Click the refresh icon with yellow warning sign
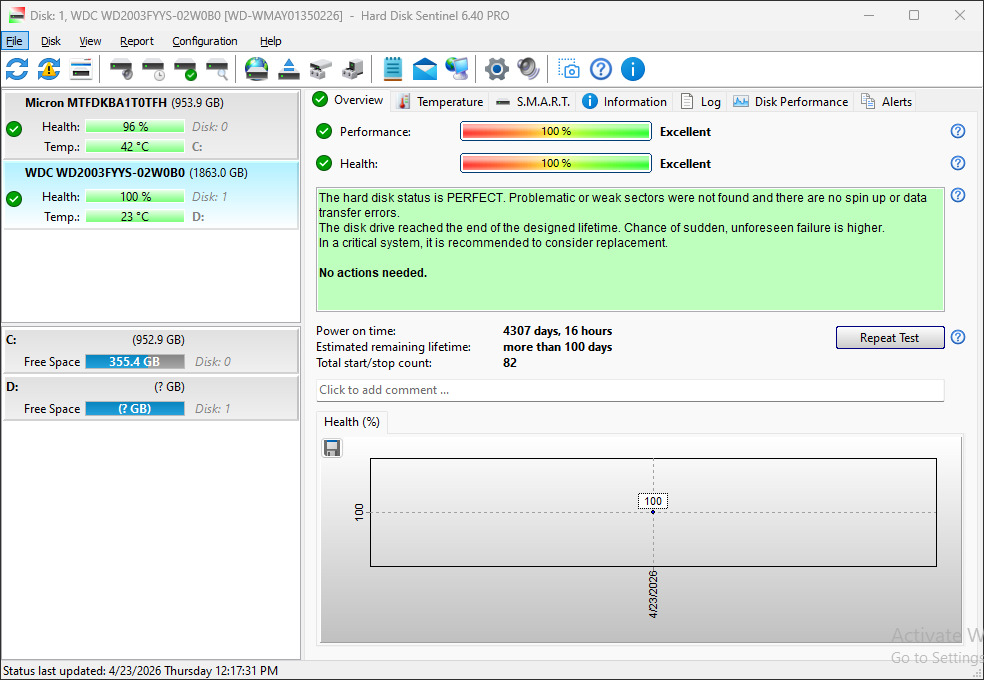 coord(49,69)
